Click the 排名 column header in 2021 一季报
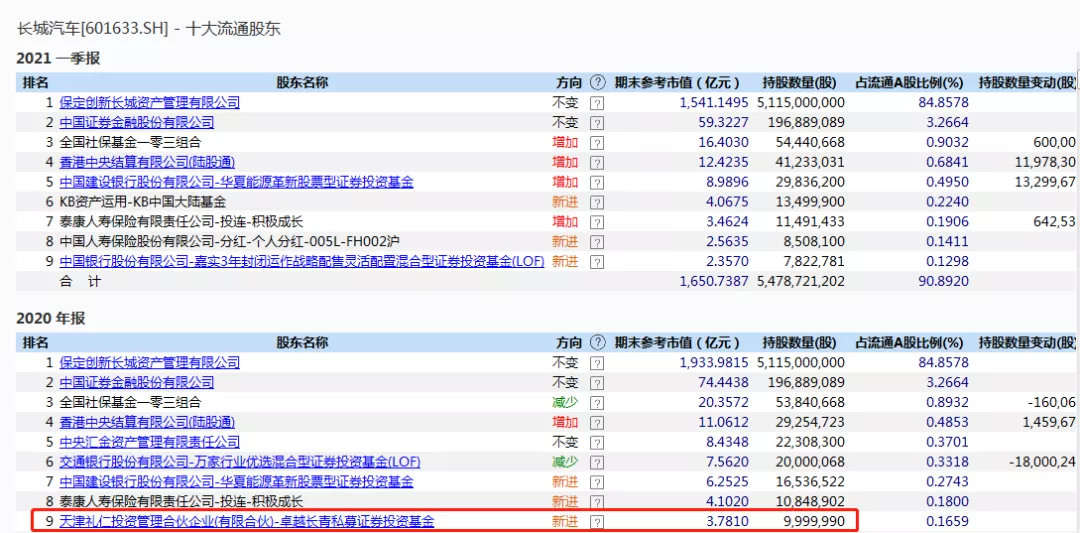The image size is (1080, 533). (x=36, y=83)
